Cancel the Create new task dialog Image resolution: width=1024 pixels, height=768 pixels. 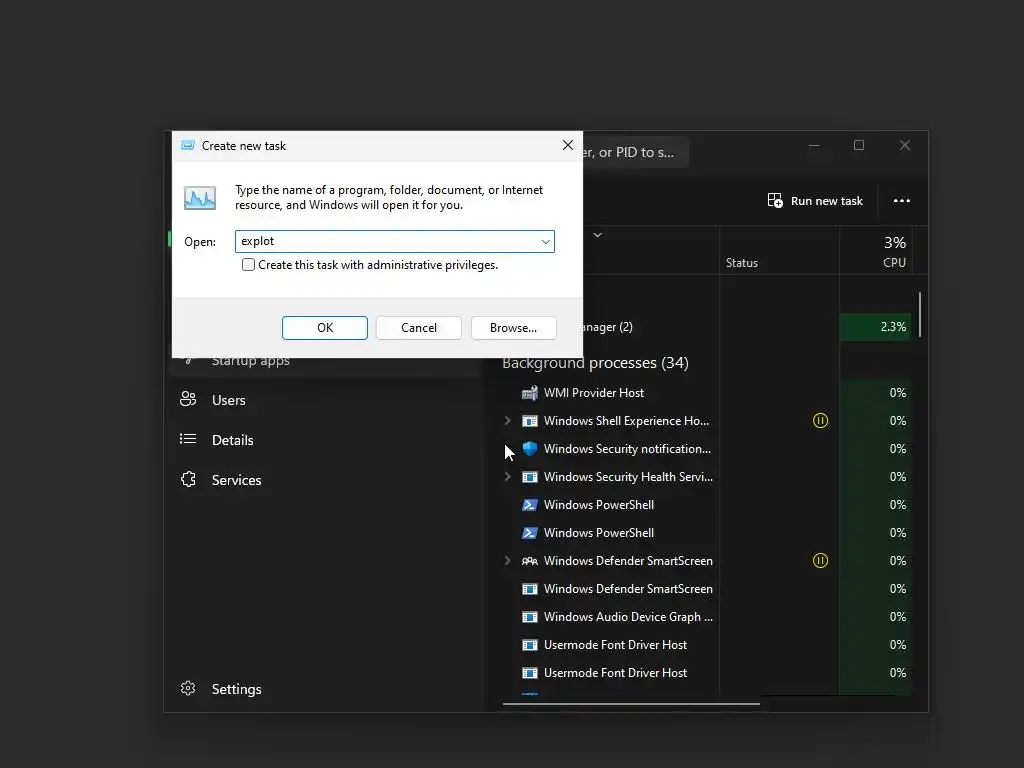click(419, 328)
